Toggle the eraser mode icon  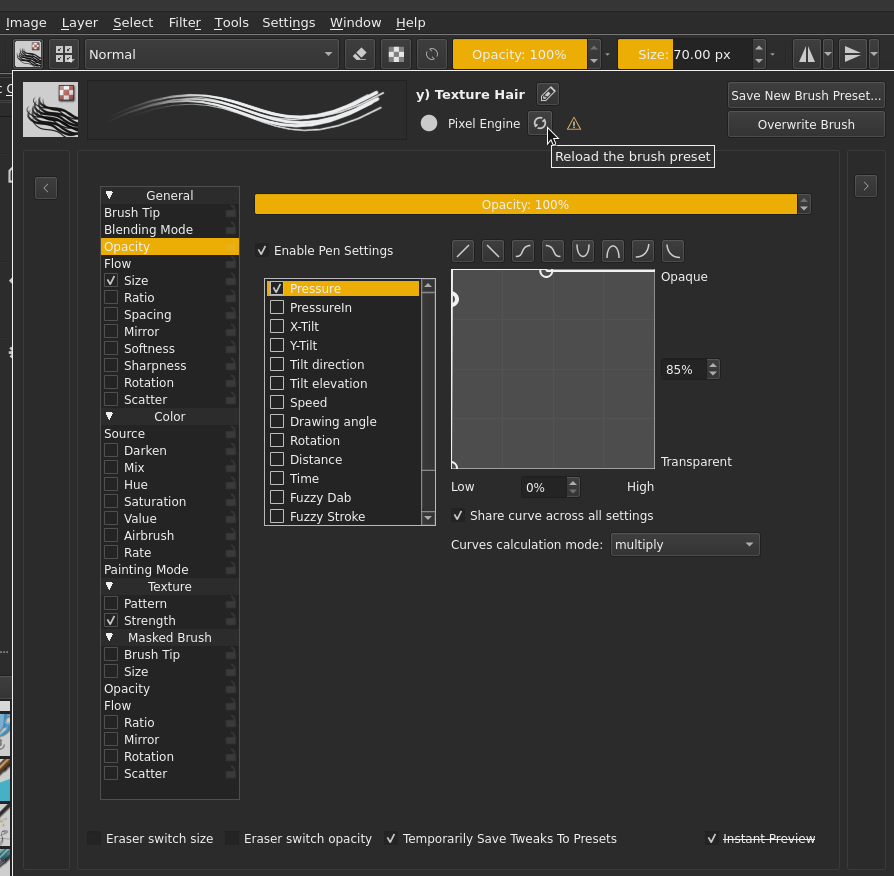tap(360, 54)
